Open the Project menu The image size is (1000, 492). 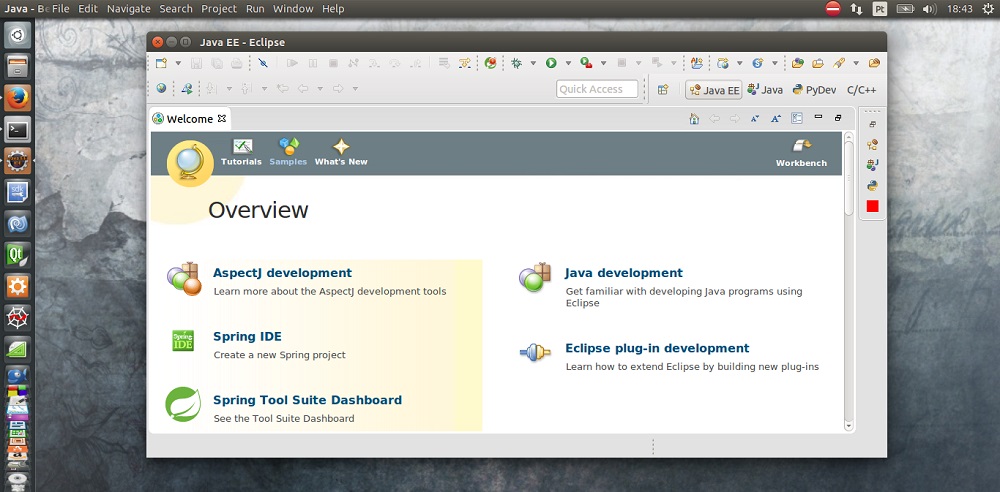point(219,8)
